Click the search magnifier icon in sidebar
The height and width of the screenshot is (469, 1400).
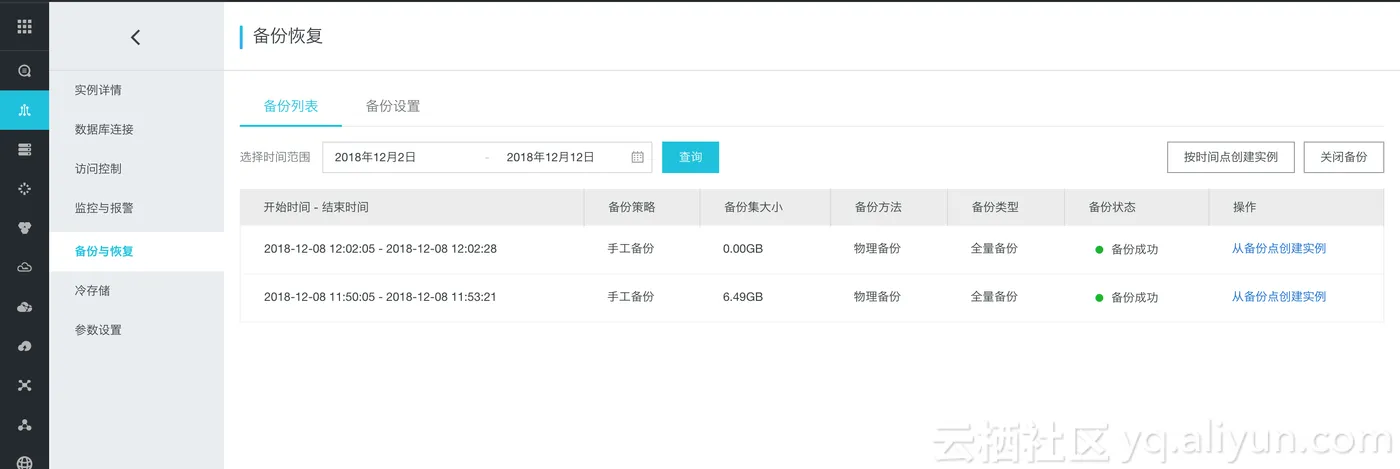tap(24, 71)
